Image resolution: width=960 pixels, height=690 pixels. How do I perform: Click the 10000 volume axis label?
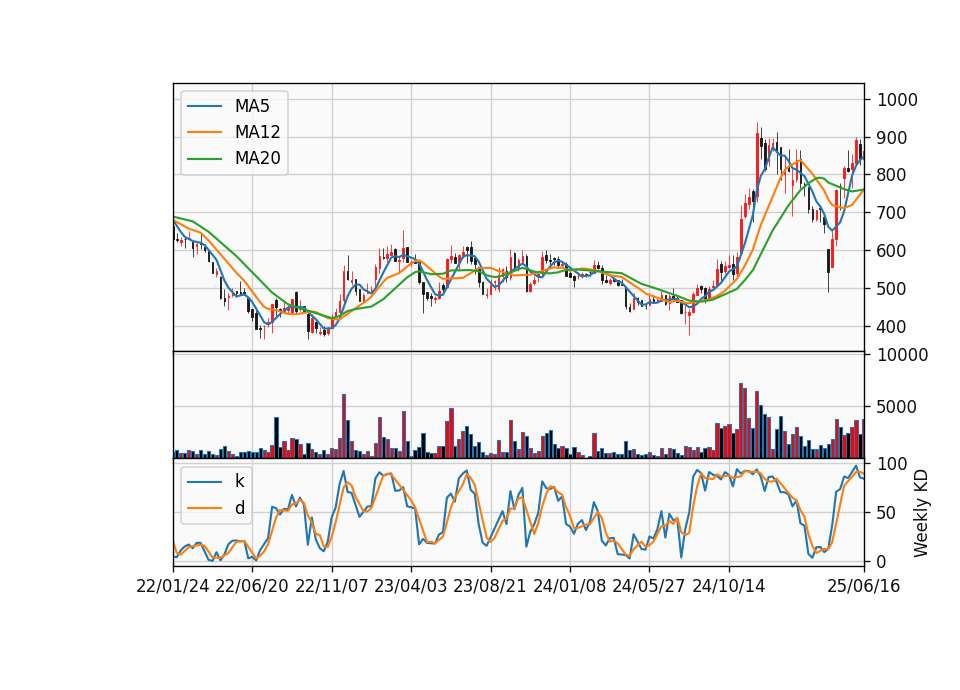click(902, 355)
